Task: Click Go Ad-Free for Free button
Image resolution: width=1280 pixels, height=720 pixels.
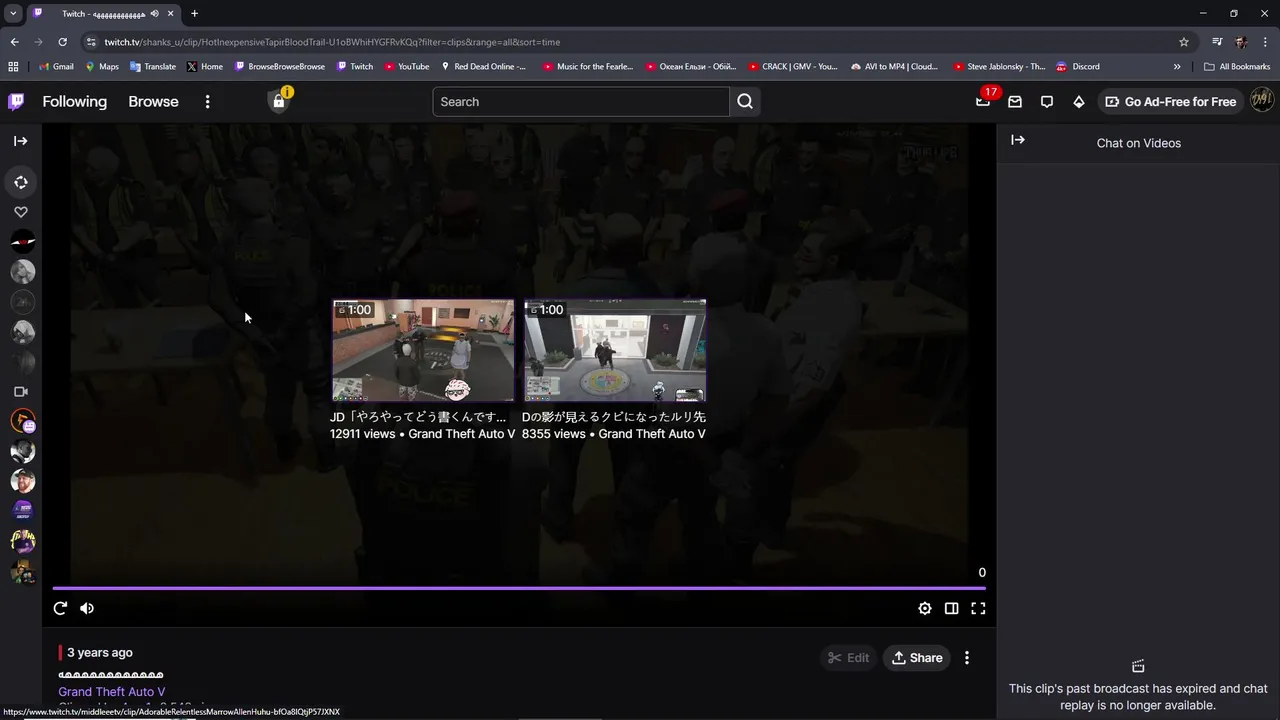Action: pyautogui.click(x=1170, y=101)
